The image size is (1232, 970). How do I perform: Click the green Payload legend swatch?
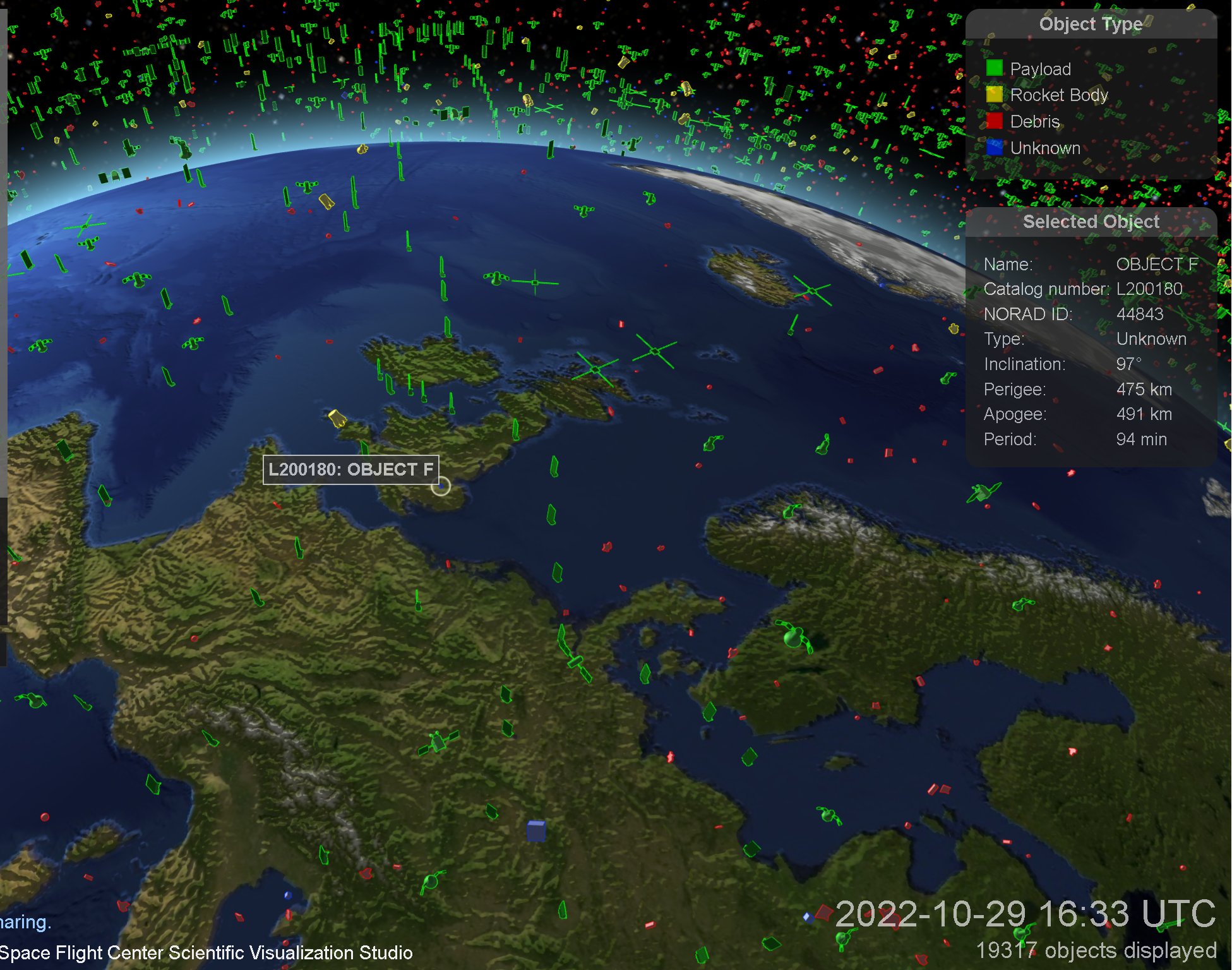tap(994, 68)
